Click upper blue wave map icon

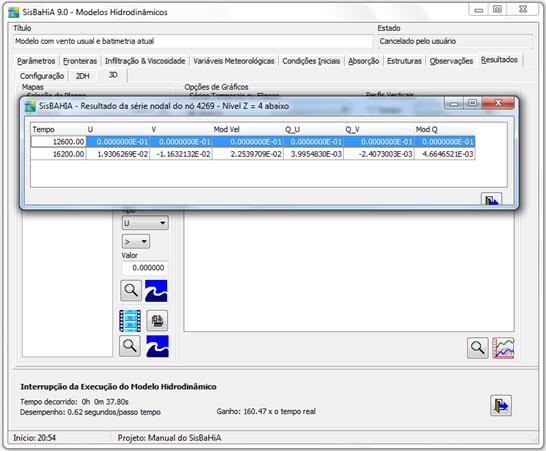pyautogui.click(x=156, y=291)
